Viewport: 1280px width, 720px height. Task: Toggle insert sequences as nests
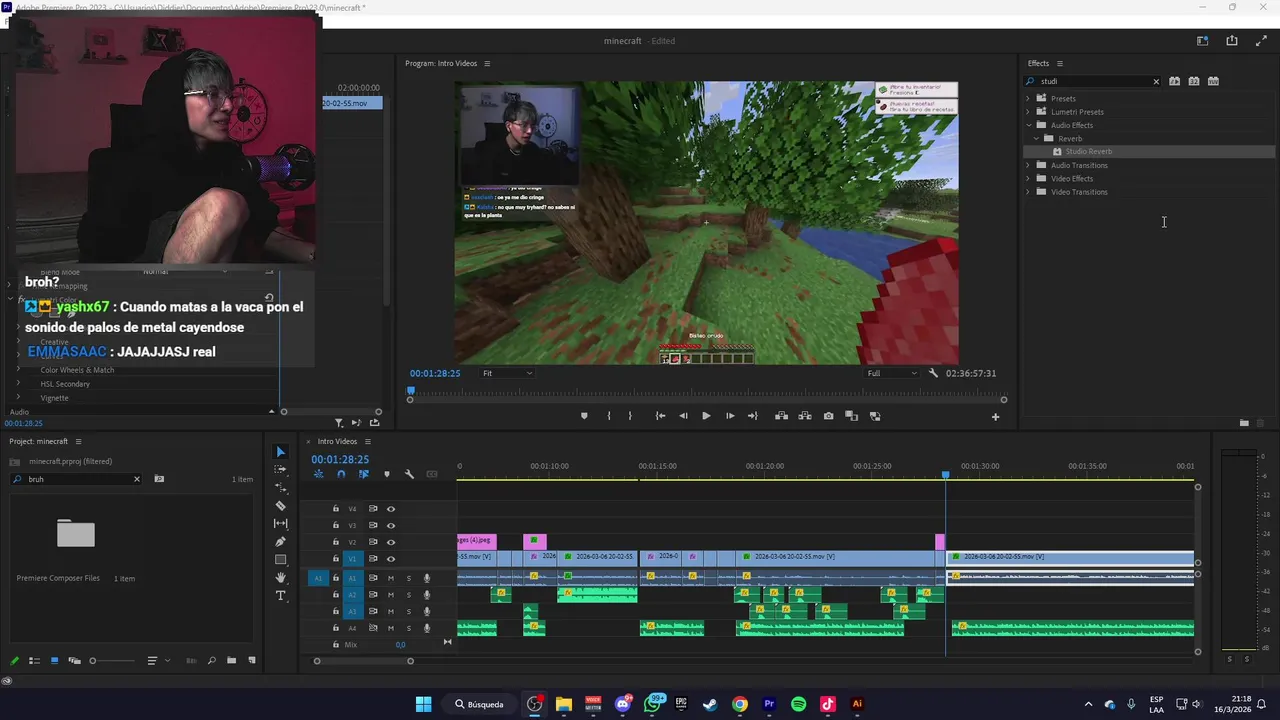tap(319, 474)
